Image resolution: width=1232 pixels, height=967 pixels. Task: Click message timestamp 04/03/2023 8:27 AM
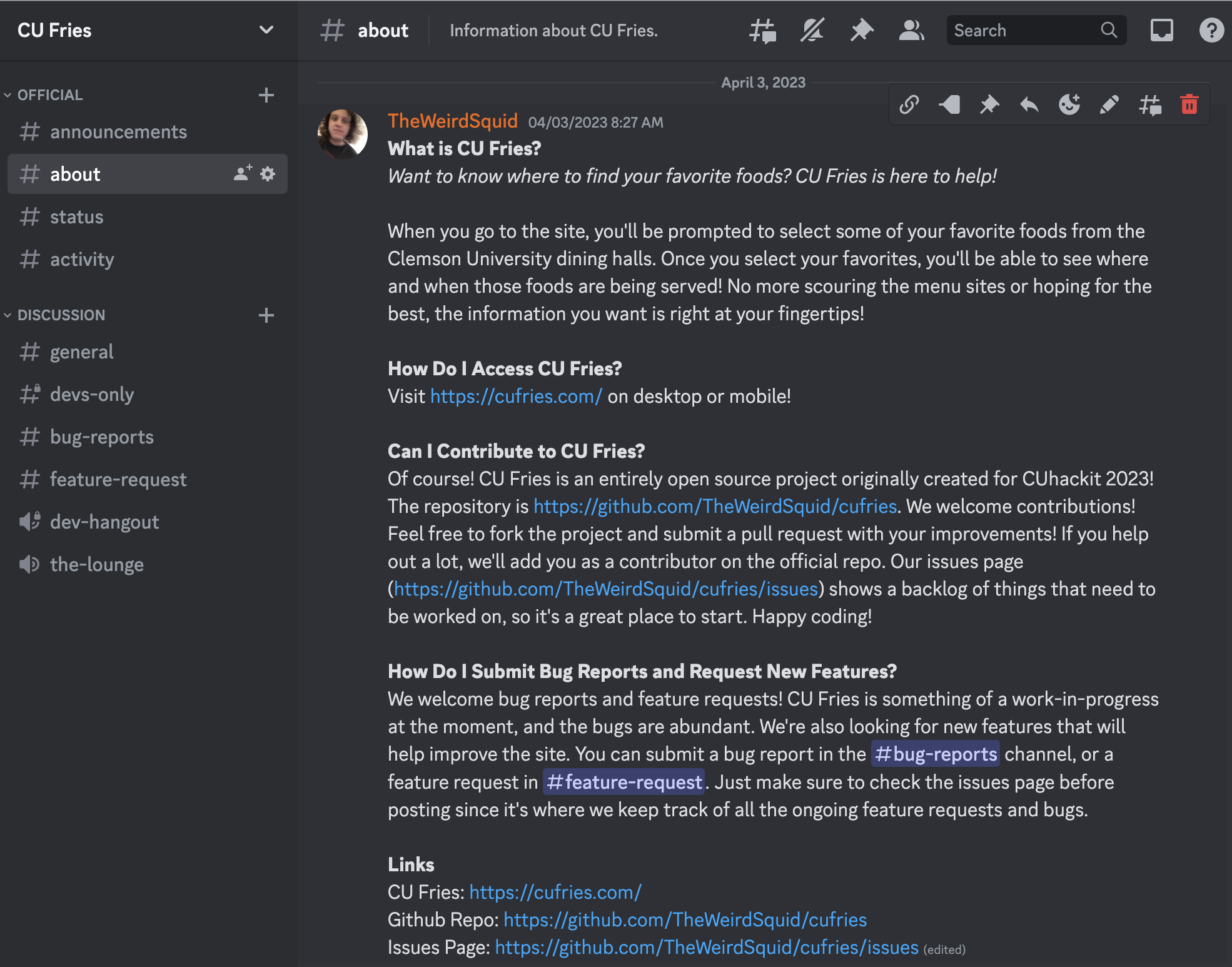pos(595,123)
